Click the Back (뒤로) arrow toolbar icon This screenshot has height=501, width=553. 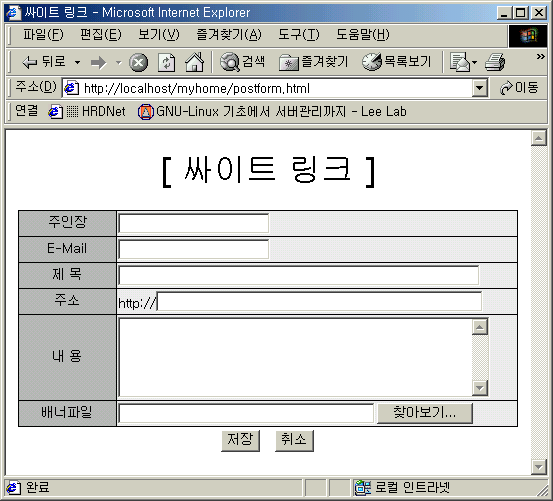30,62
